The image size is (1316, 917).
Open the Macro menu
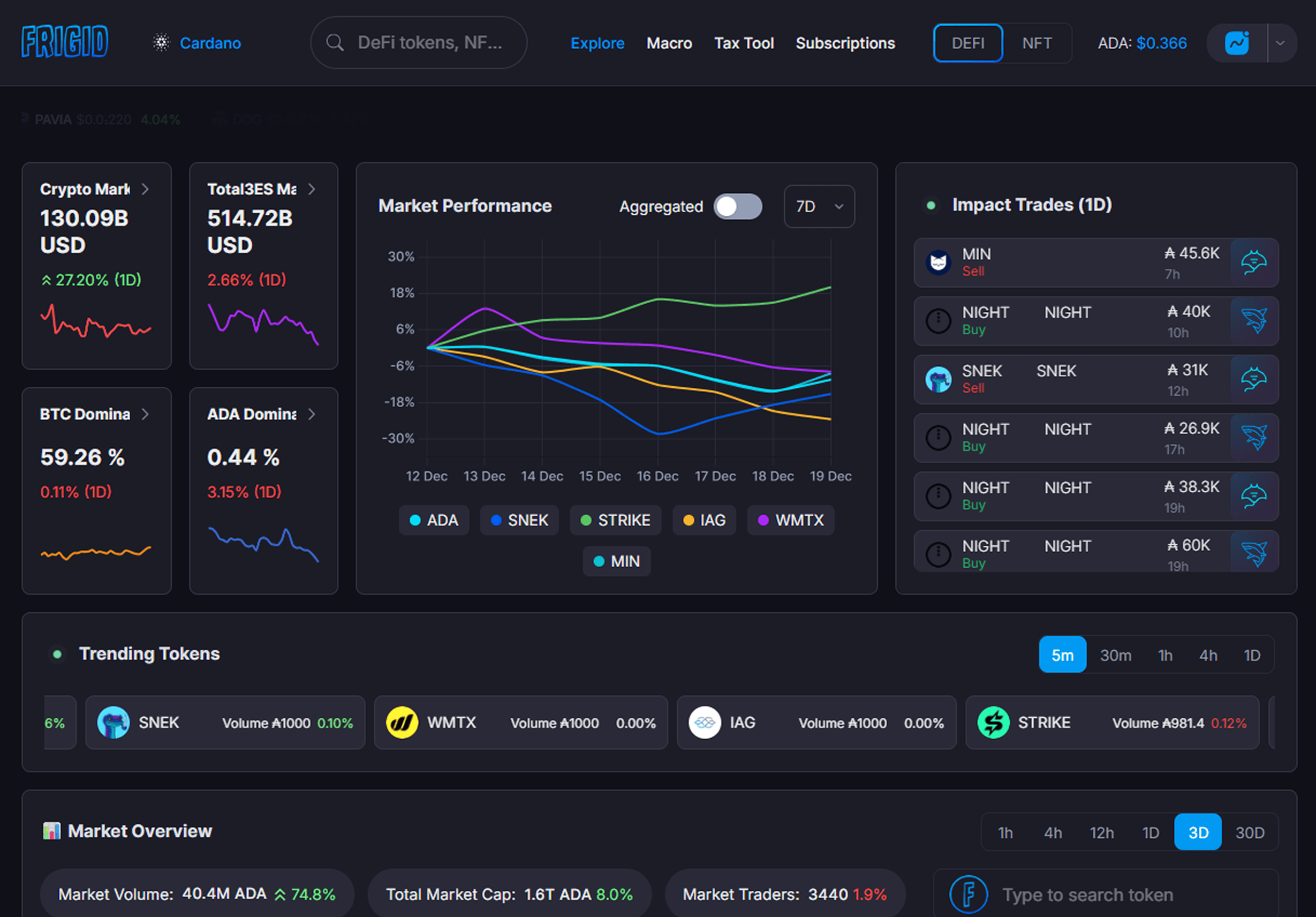point(669,43)
